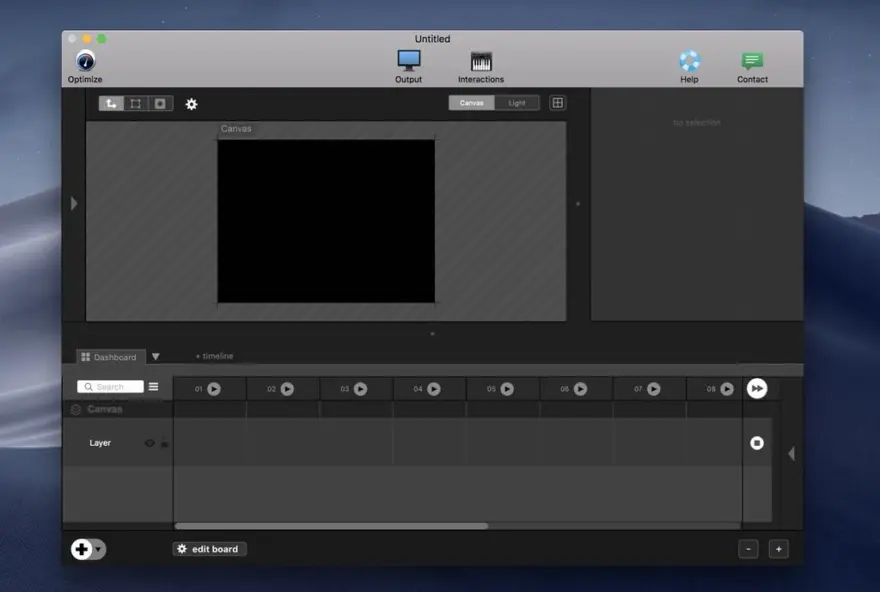The width and height of the screenshot is (880, 592).
Task: Click the edit board button
Action: (209, 549)
